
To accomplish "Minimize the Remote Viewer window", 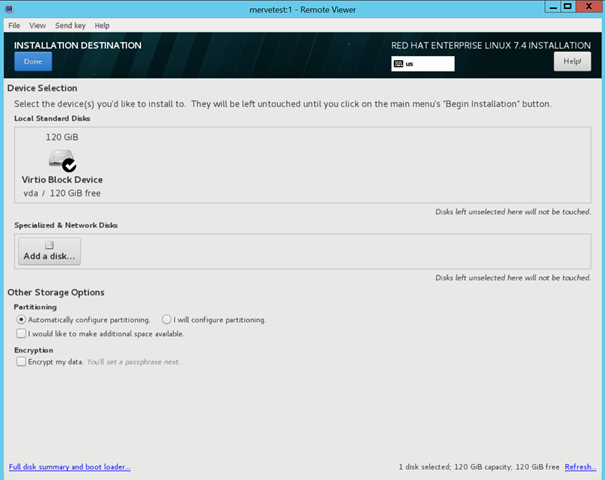I will (x=553, y=7).
